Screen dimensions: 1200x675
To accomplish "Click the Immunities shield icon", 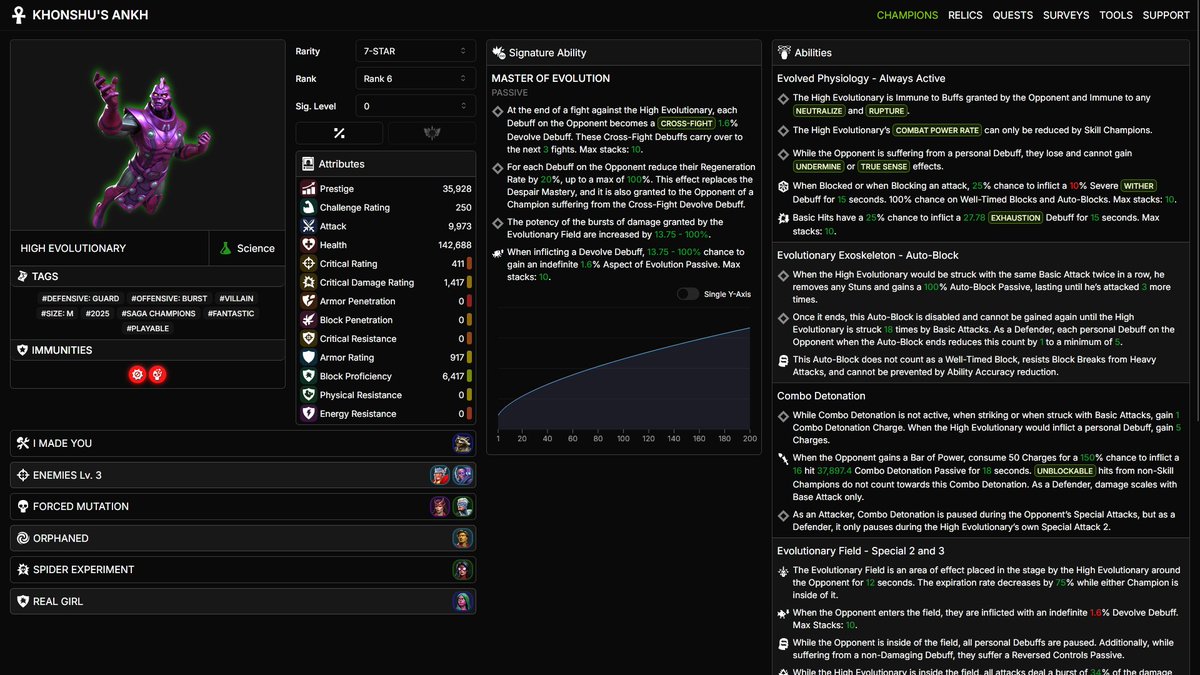I will pyautogui.click(x=23, y=350).
